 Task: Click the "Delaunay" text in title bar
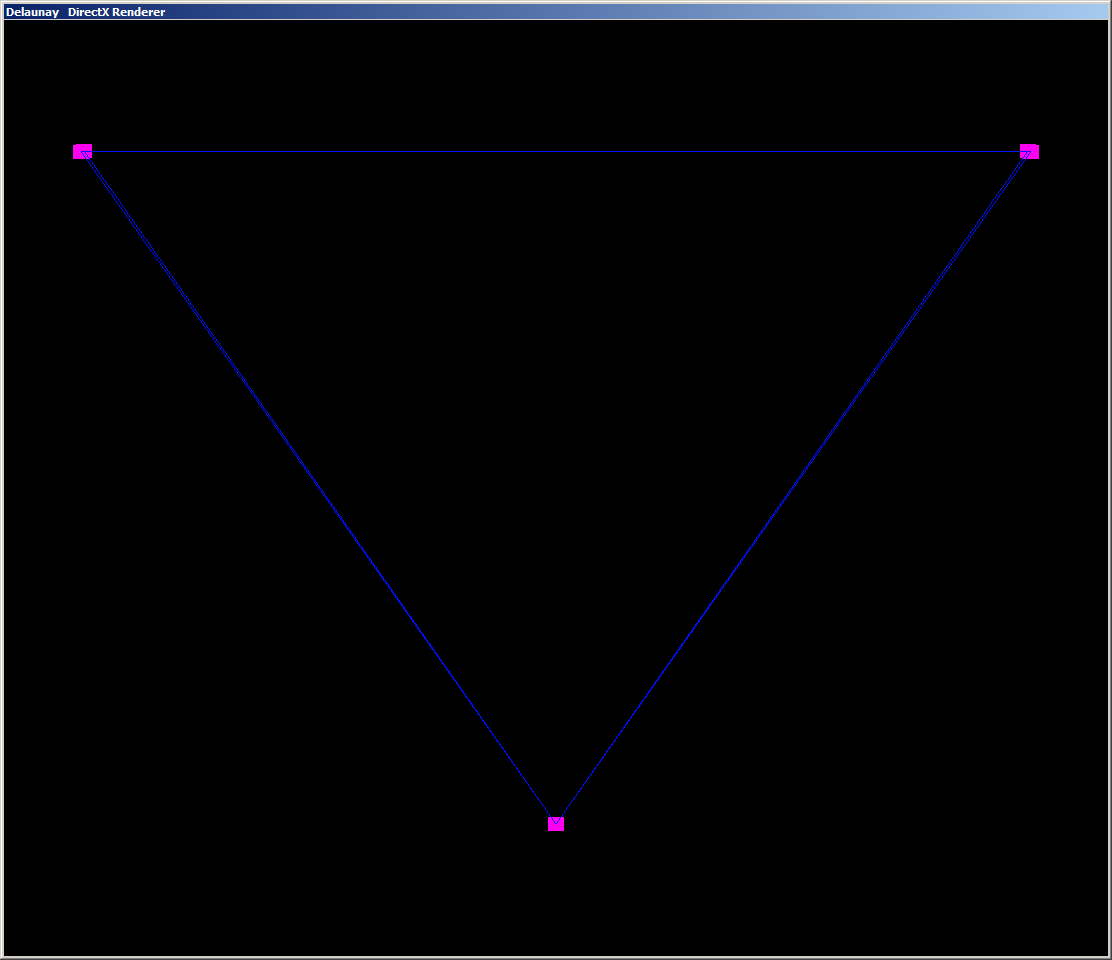[x=32, y=12]
